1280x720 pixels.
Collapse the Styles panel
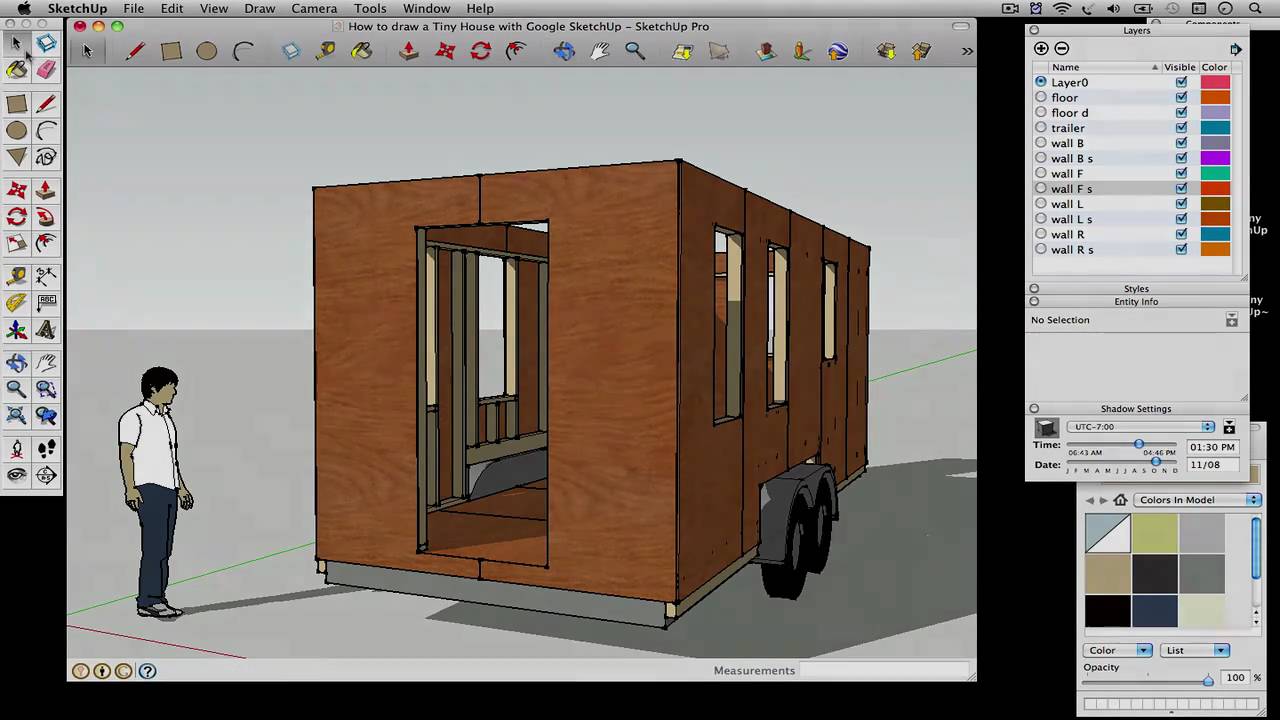pos(1034,289)
